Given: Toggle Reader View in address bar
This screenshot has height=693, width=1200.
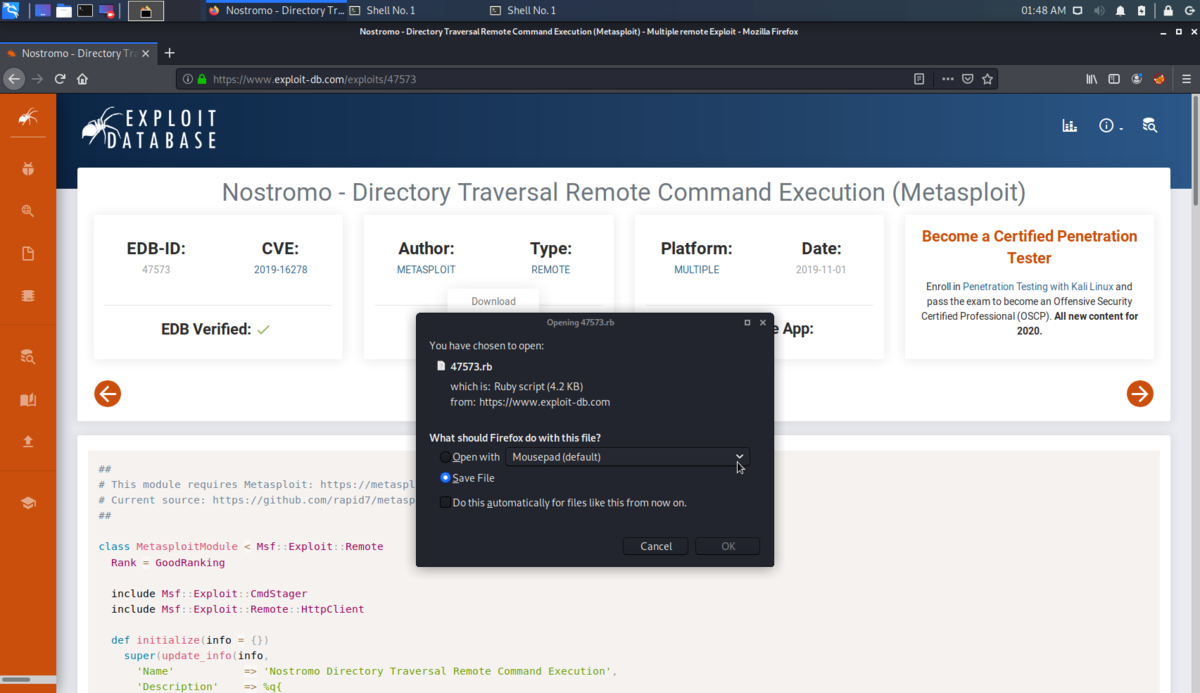Looking at the screenshot, I should click(919, 79).
